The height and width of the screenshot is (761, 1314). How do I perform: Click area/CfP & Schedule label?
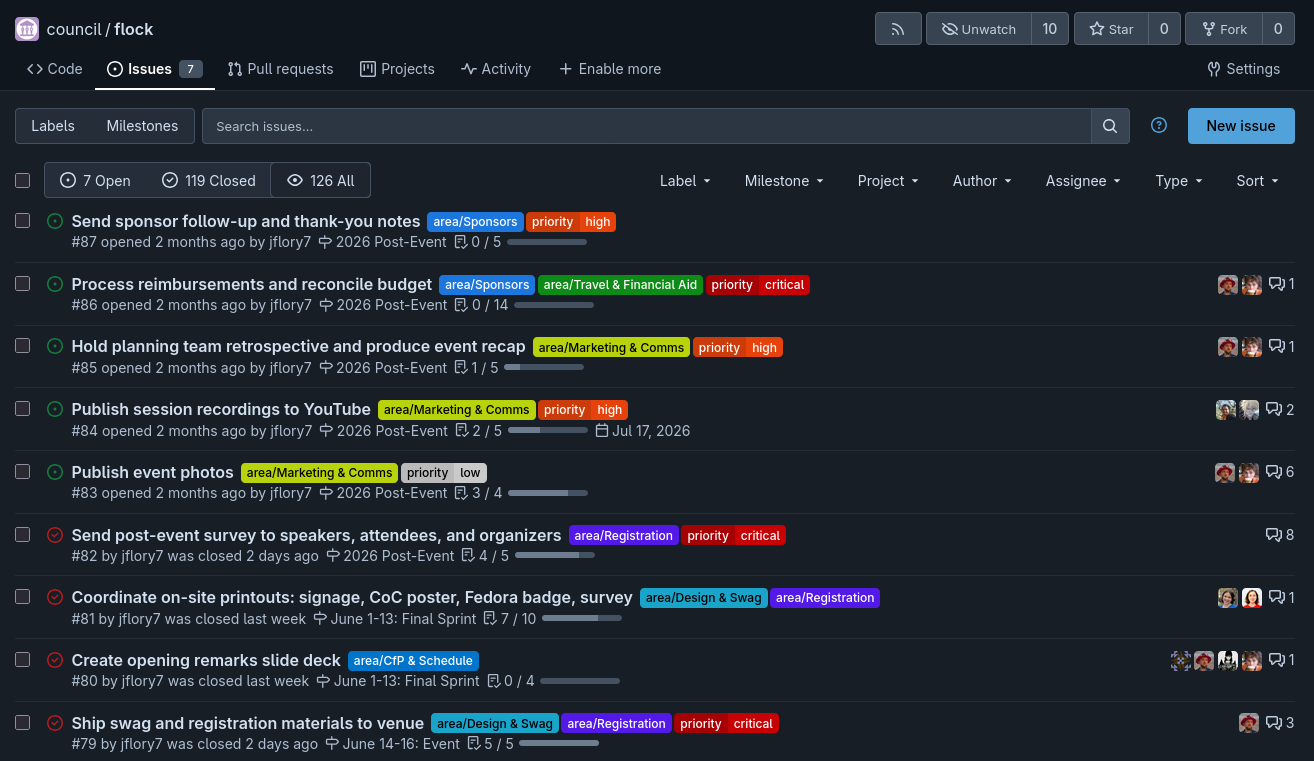(x=413, y=661)
